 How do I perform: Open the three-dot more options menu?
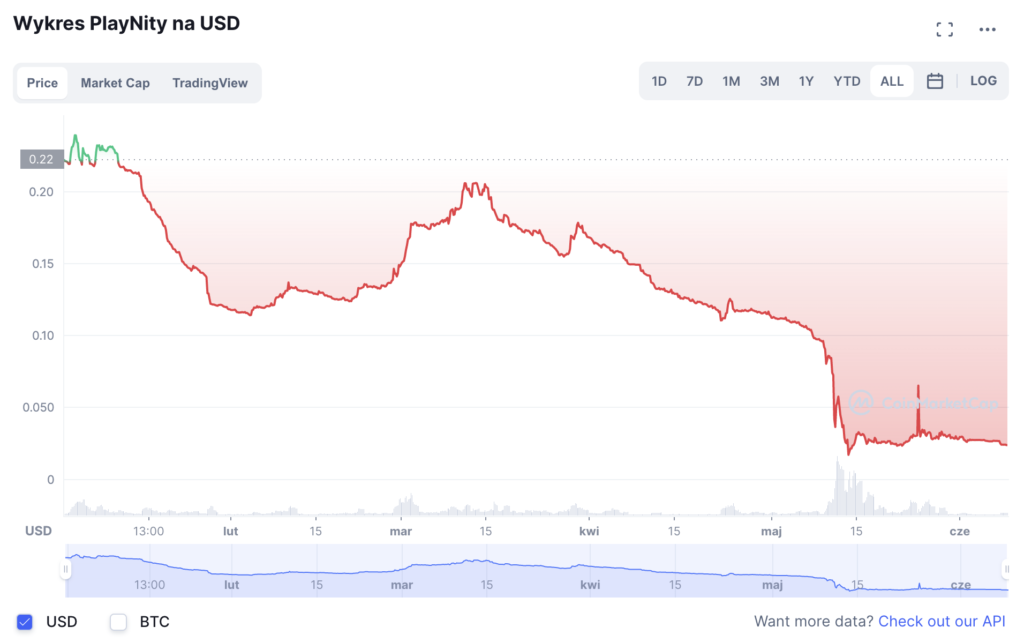pos(987,29)
